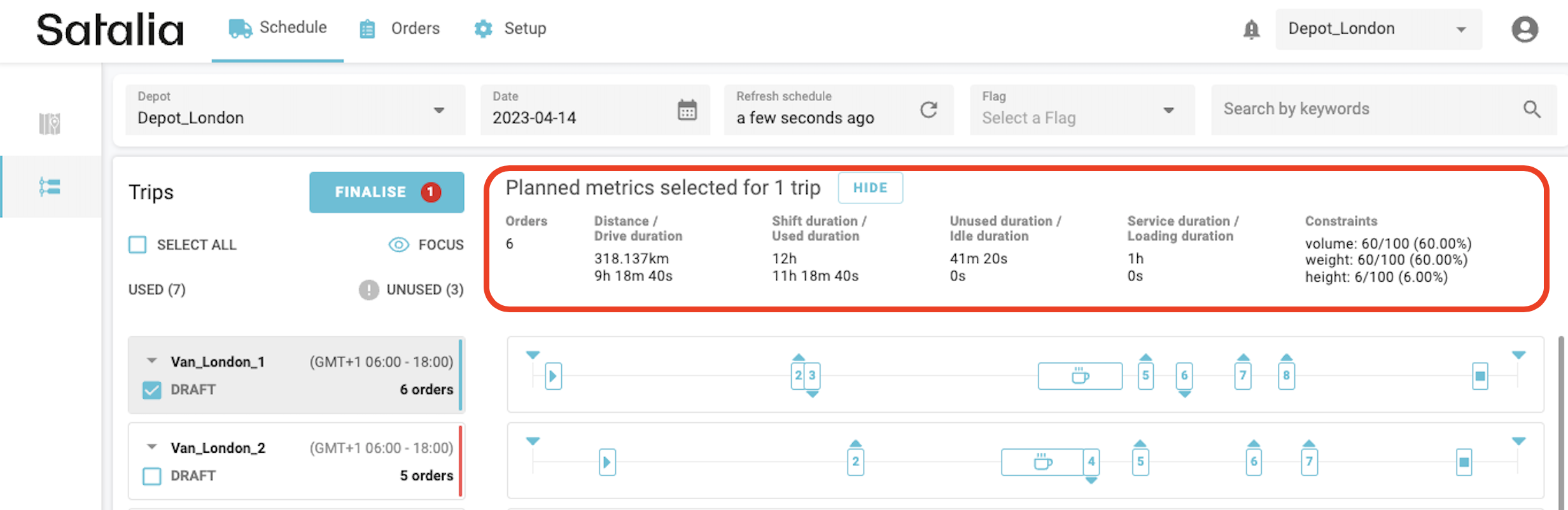
Task: Open the Setup tab
Action: click(510, 29)
